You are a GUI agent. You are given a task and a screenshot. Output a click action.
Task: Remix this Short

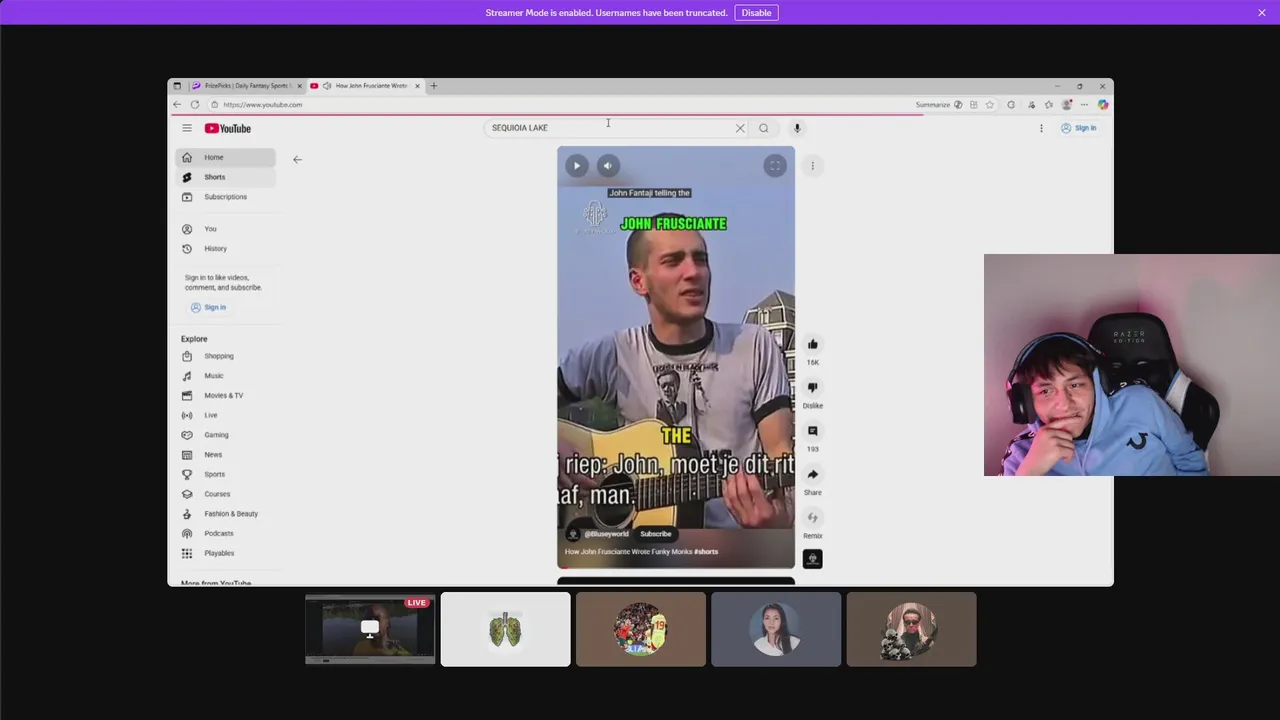tap(813, 518)
